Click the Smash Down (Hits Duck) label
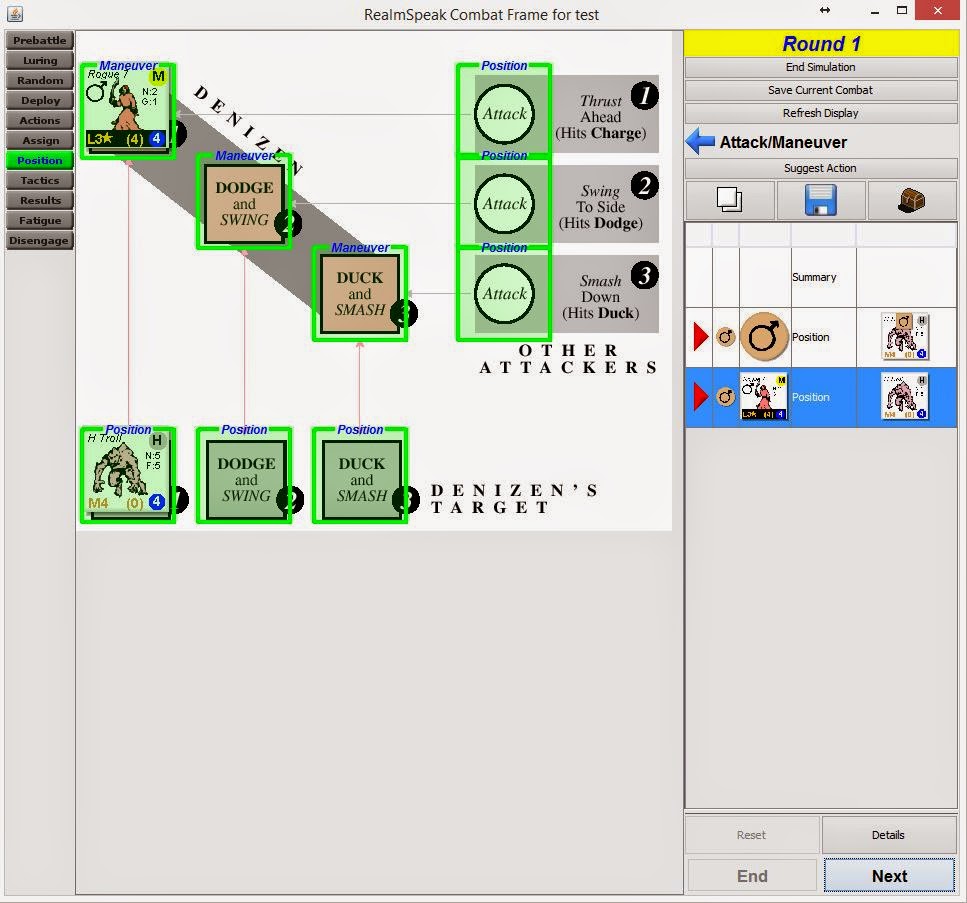967x903 pixels. pos(601,297)
